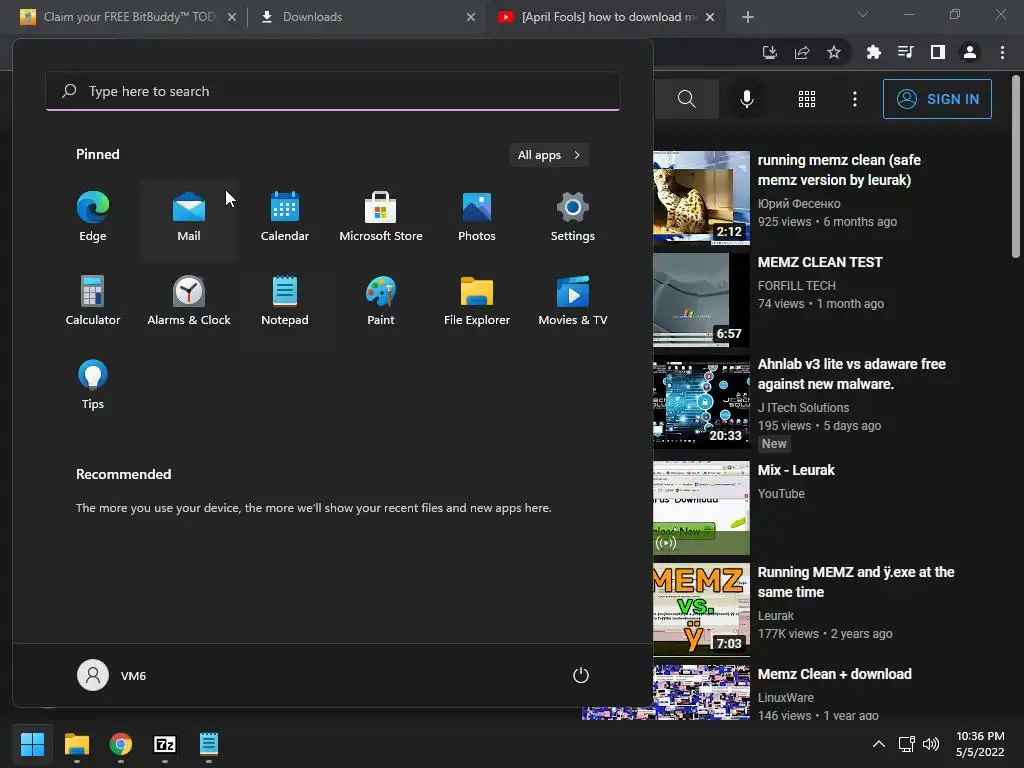Open Alarms & Clock app

(x=189, y=302)
